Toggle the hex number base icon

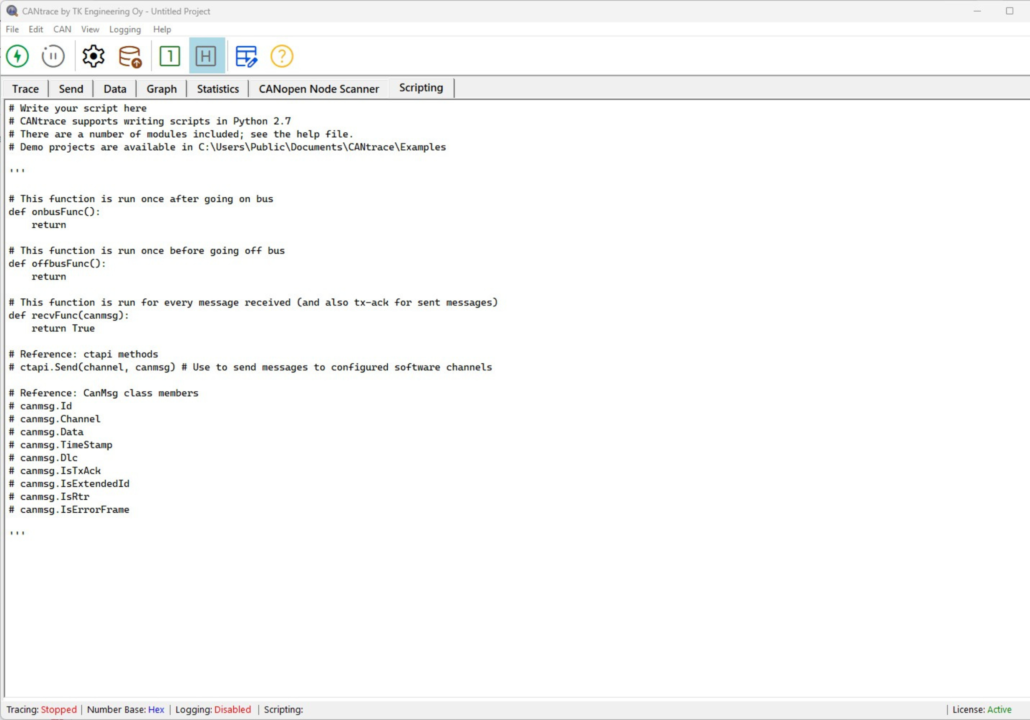tap(206, 56)
